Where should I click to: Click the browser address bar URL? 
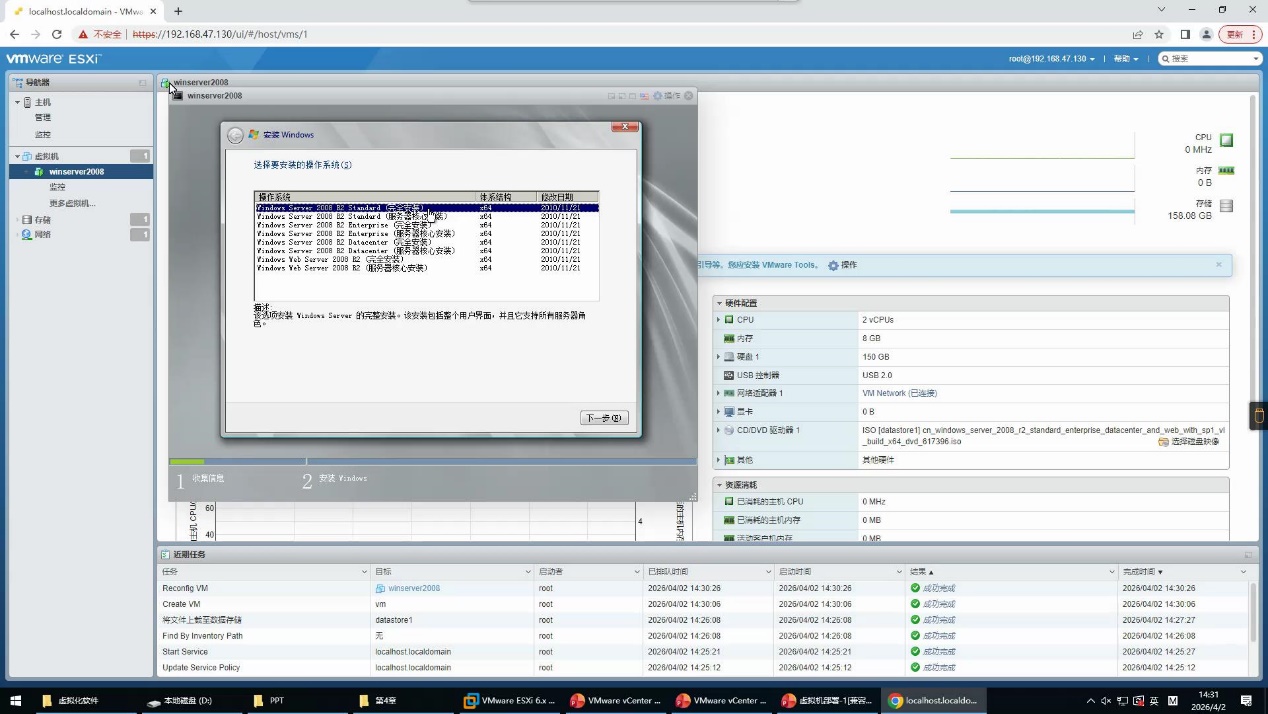(x=219, y=34)
